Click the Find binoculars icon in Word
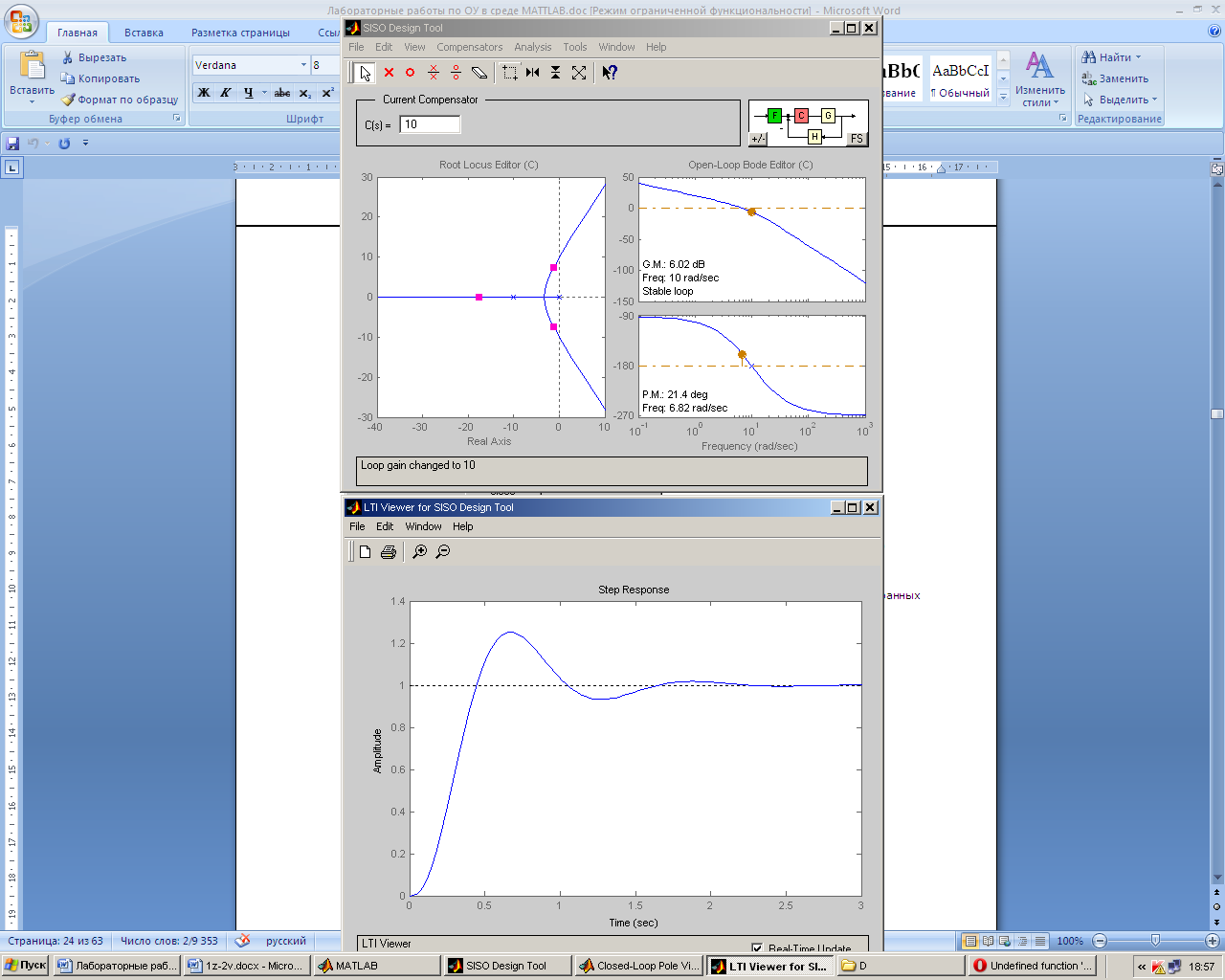1225x980 pixels. (x=1088, y=57)
